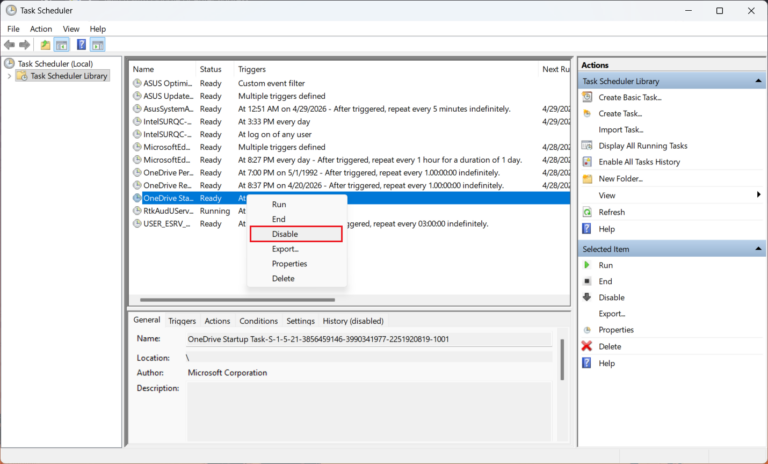Choose Disable from the context menu
The image size is (768, 464).
coord(296,234)
